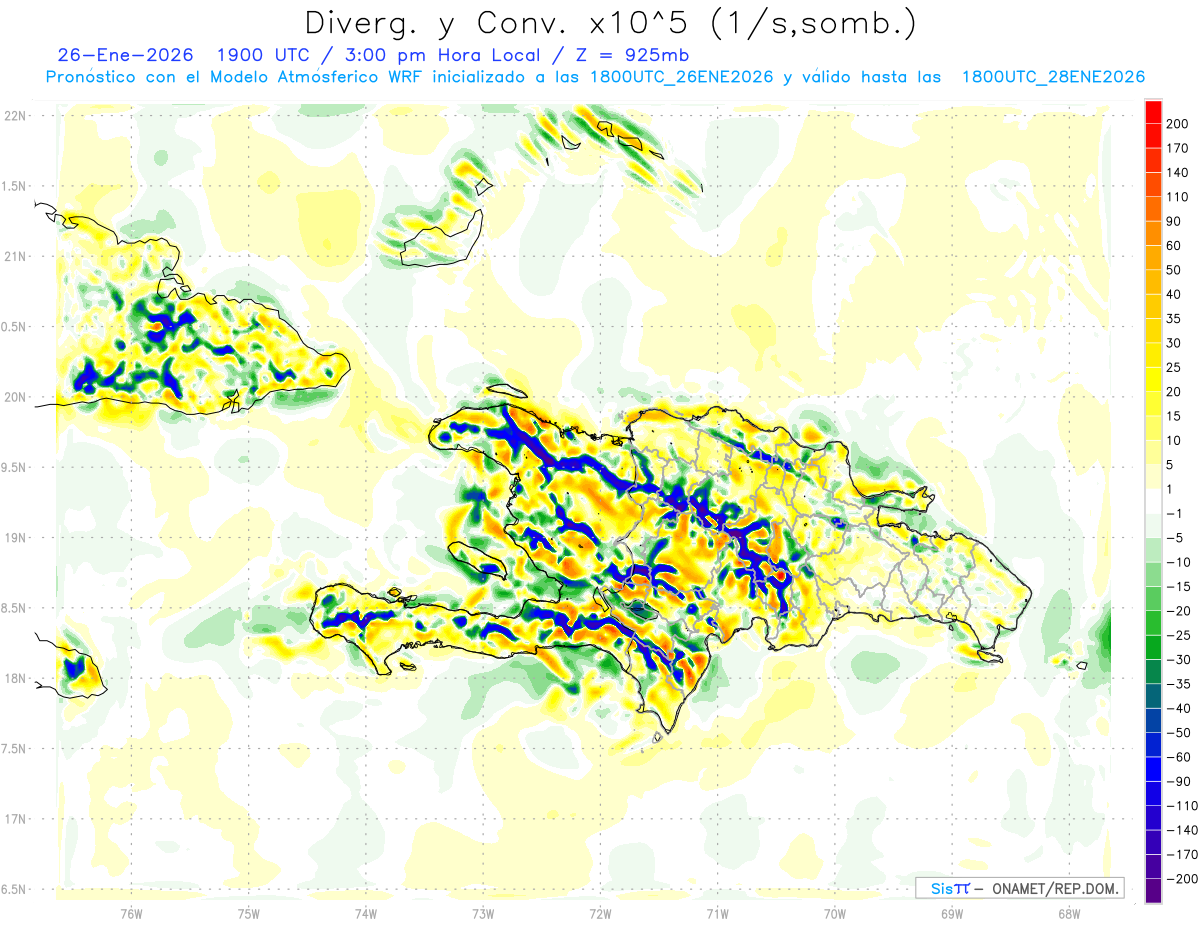Click the '69W' longitude label
This screenshot has height=927, width=1200.
[x=952, y=913]
